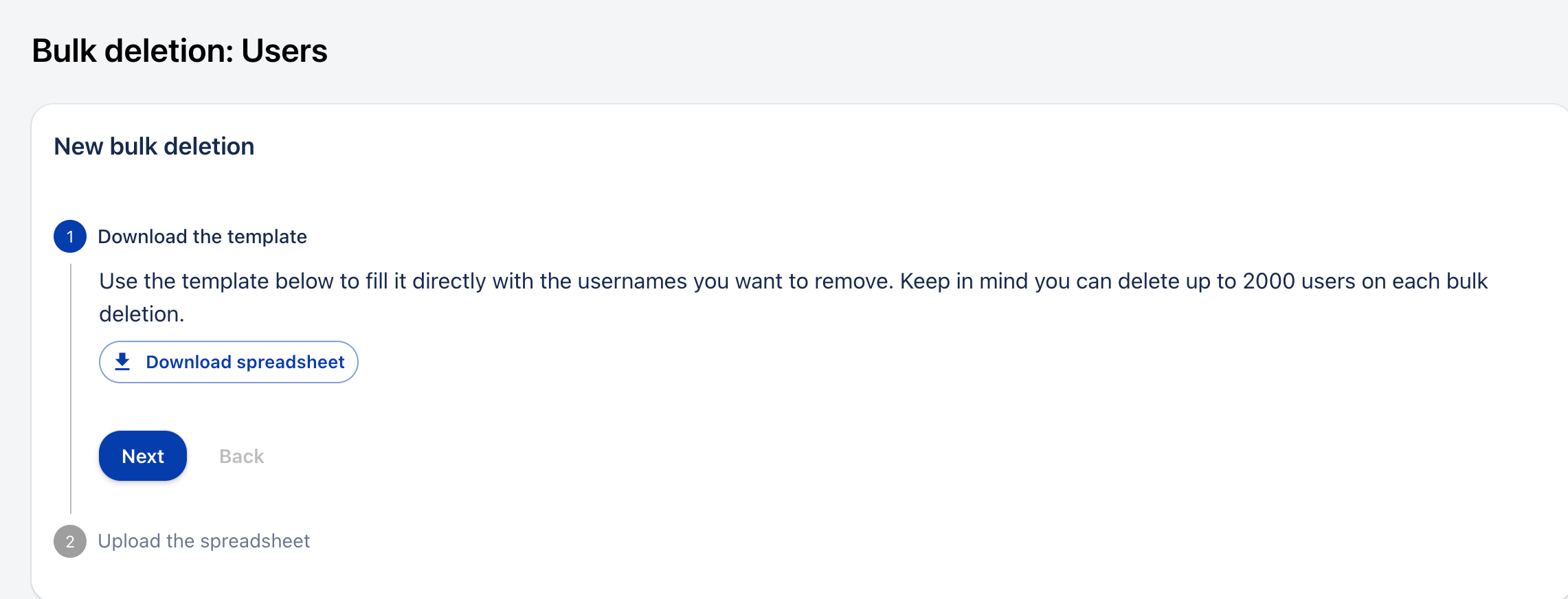The height and width of the screenshot is (599, 1568).
Task: Click the "Keep in mind" sentence start
Action: tap(963, 281)
